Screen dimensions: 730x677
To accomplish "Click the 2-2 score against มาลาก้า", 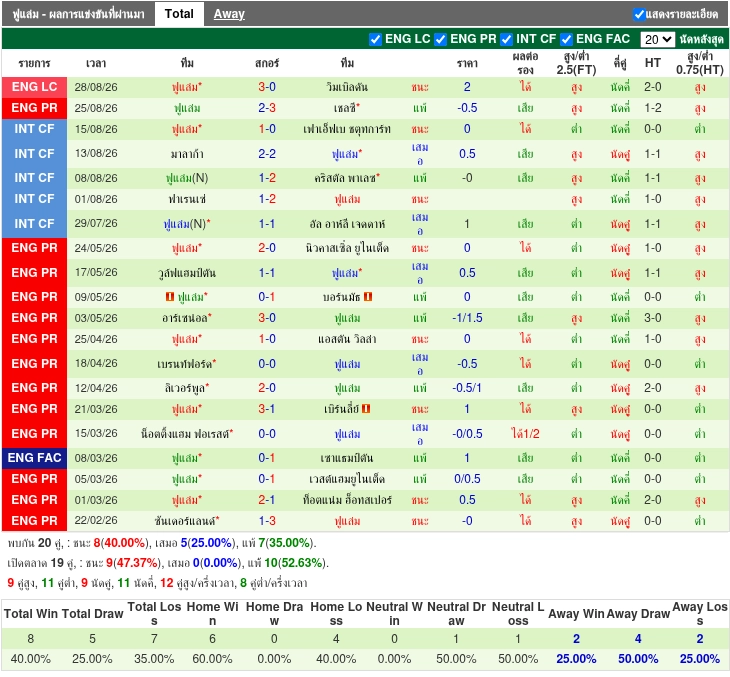I will click(x=267, y=154).
